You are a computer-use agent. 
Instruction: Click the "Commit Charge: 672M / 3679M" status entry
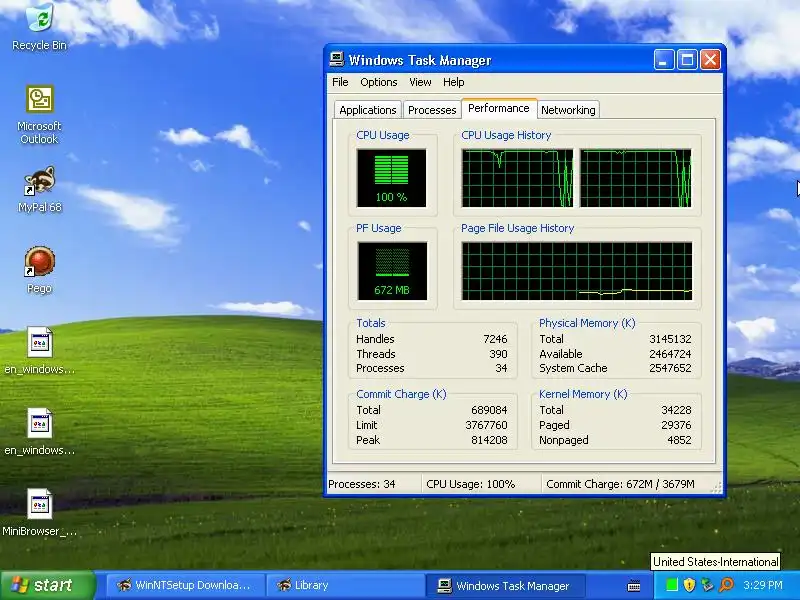coord(620,484)
